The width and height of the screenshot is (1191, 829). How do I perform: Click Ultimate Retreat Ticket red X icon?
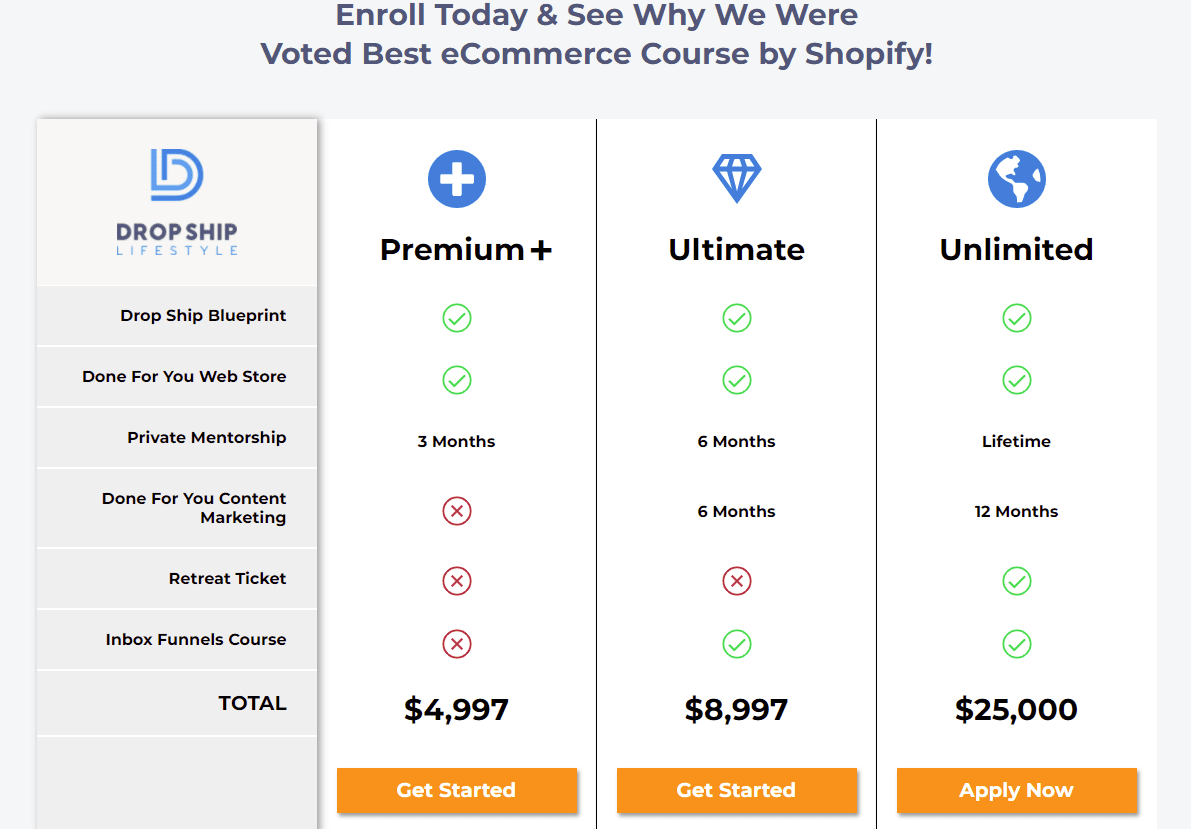click(737, 581)
